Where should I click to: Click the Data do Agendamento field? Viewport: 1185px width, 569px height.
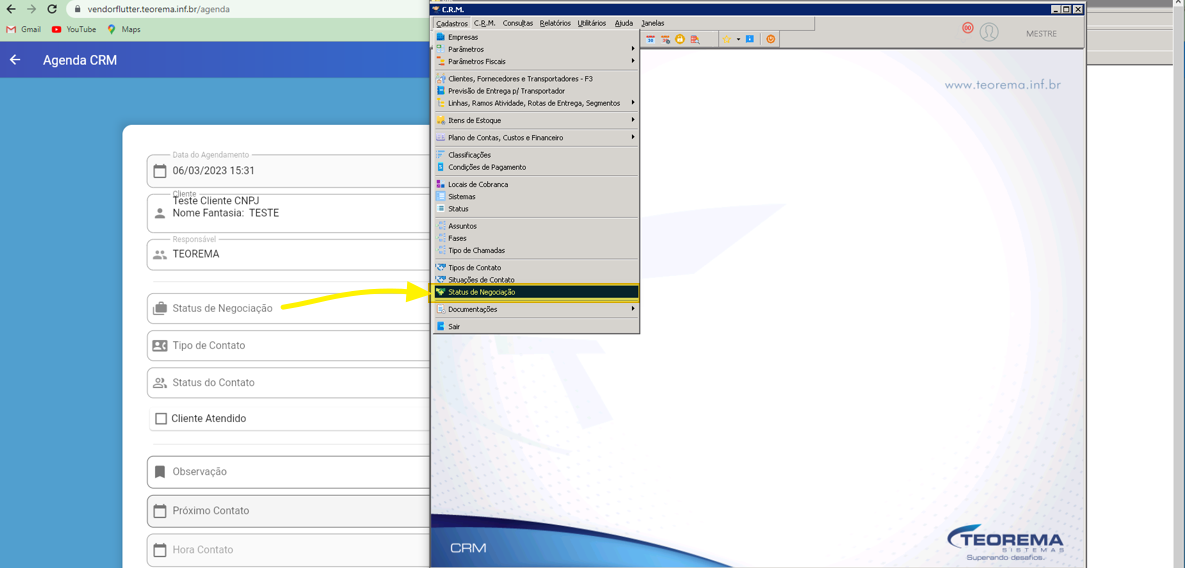[289, 171]
